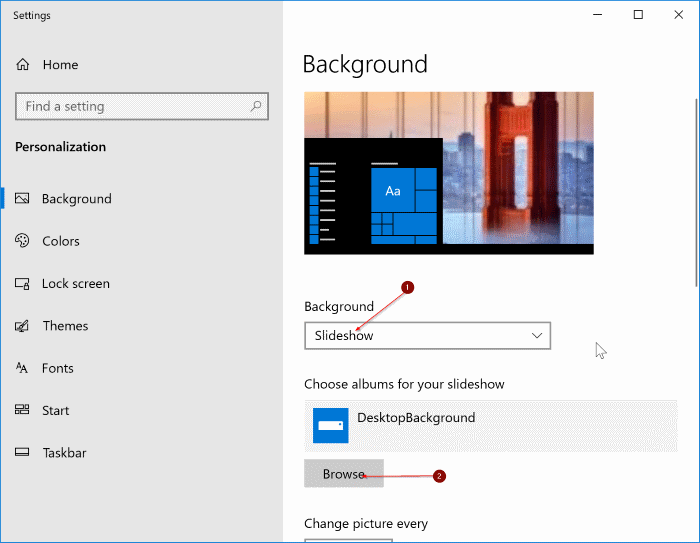Screen dimensions: 700x543
Task: Open the Change picture every dropdown
Action: pyautogui.click(x=348, y=541)
